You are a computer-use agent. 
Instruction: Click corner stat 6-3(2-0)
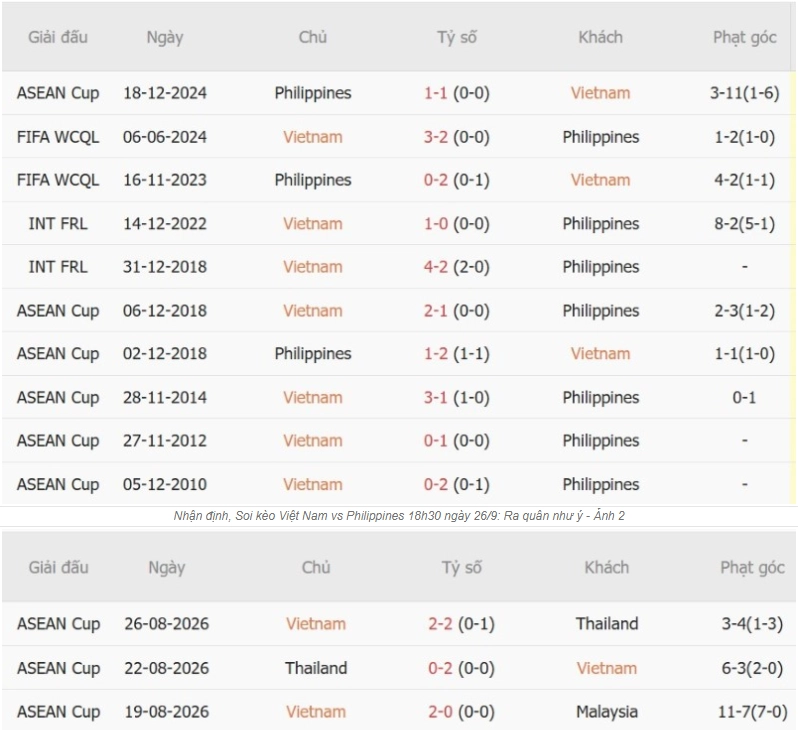[x=752, y=668]
